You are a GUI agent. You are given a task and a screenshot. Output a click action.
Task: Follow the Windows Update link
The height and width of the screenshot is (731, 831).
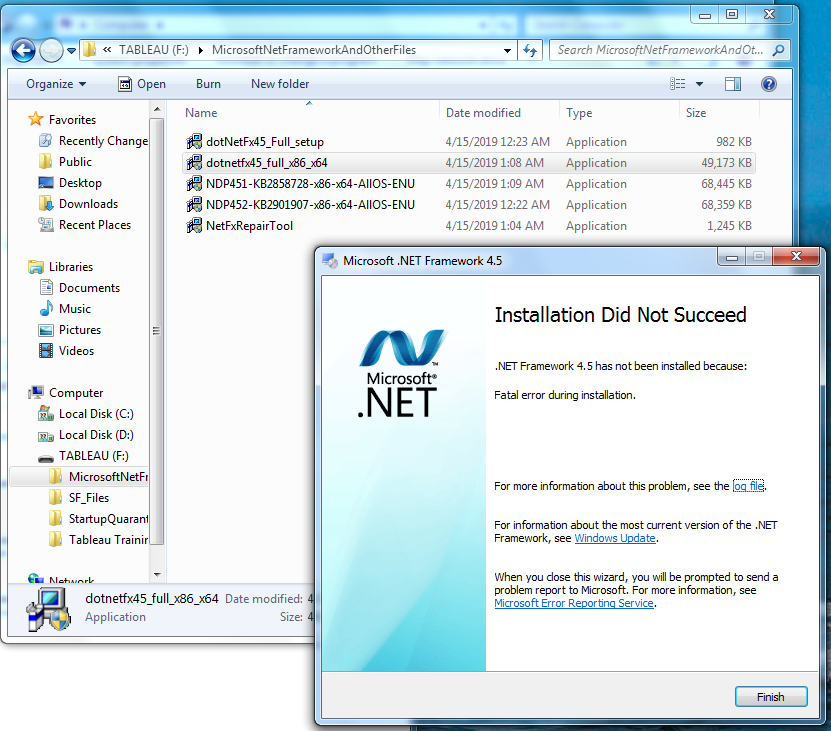click(x=615, y=538)
